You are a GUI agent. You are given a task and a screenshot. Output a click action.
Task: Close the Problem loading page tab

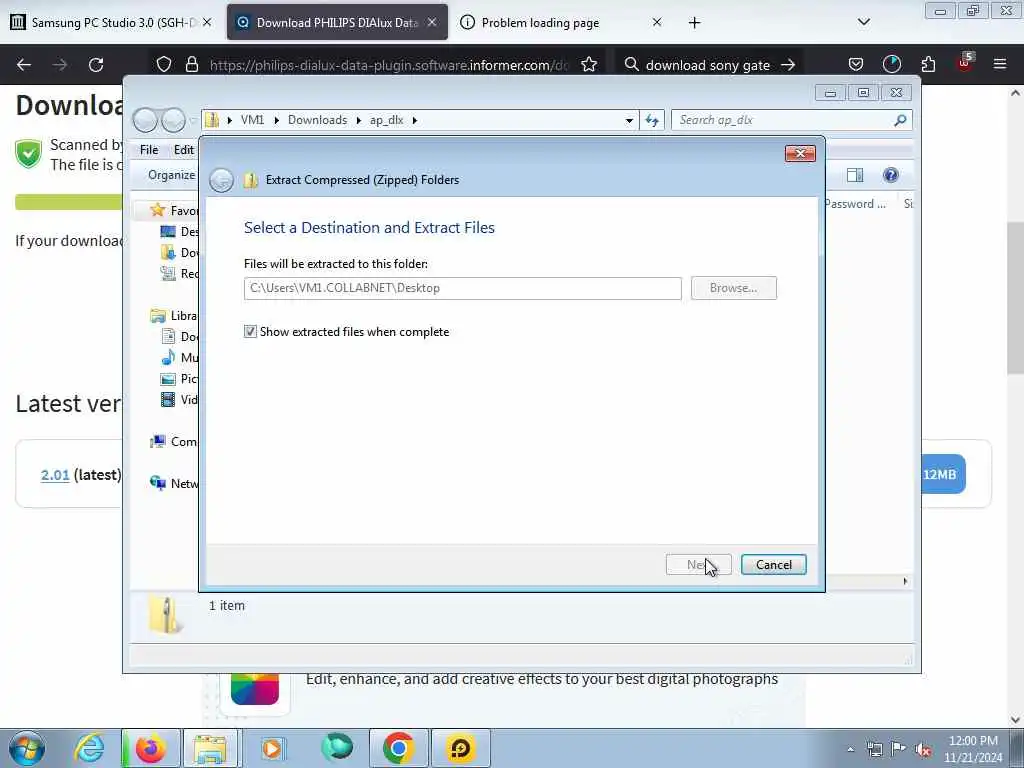pyautogui.click(x=656, y=23)
